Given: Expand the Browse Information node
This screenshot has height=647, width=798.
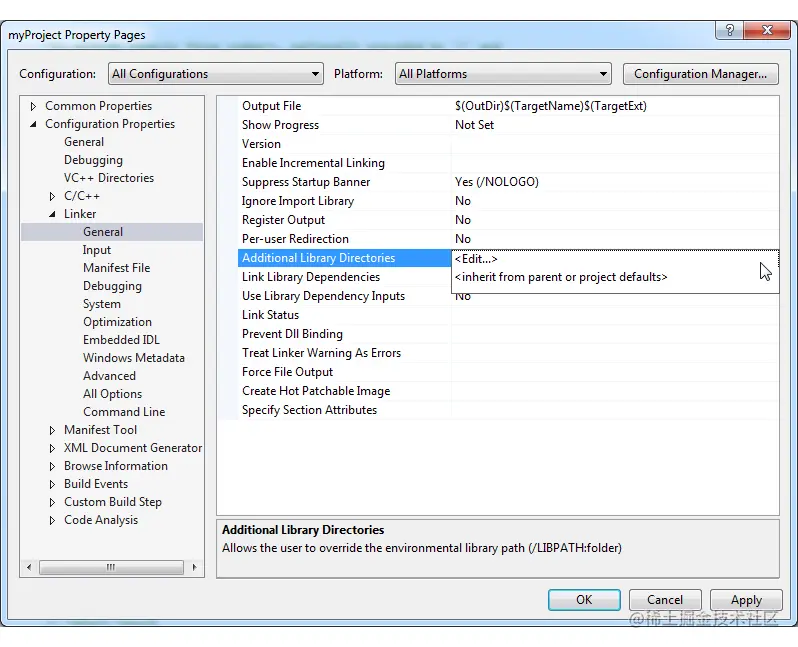Looking at the screenshot, I should tap(52, 466).
